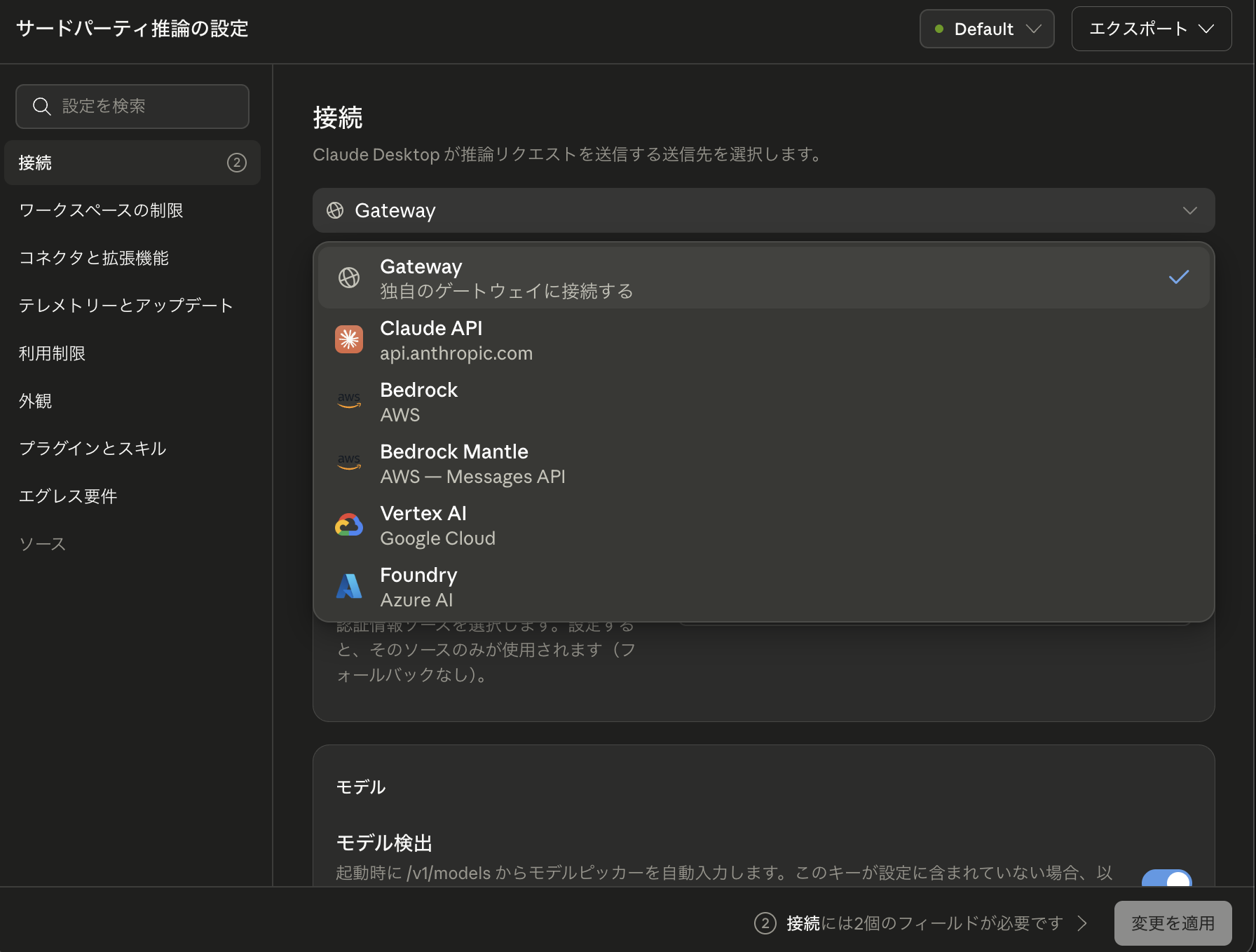Click the Azure icon for Foundry
This screenshot has width=1256, height=952.
click(x=349, y=586)
